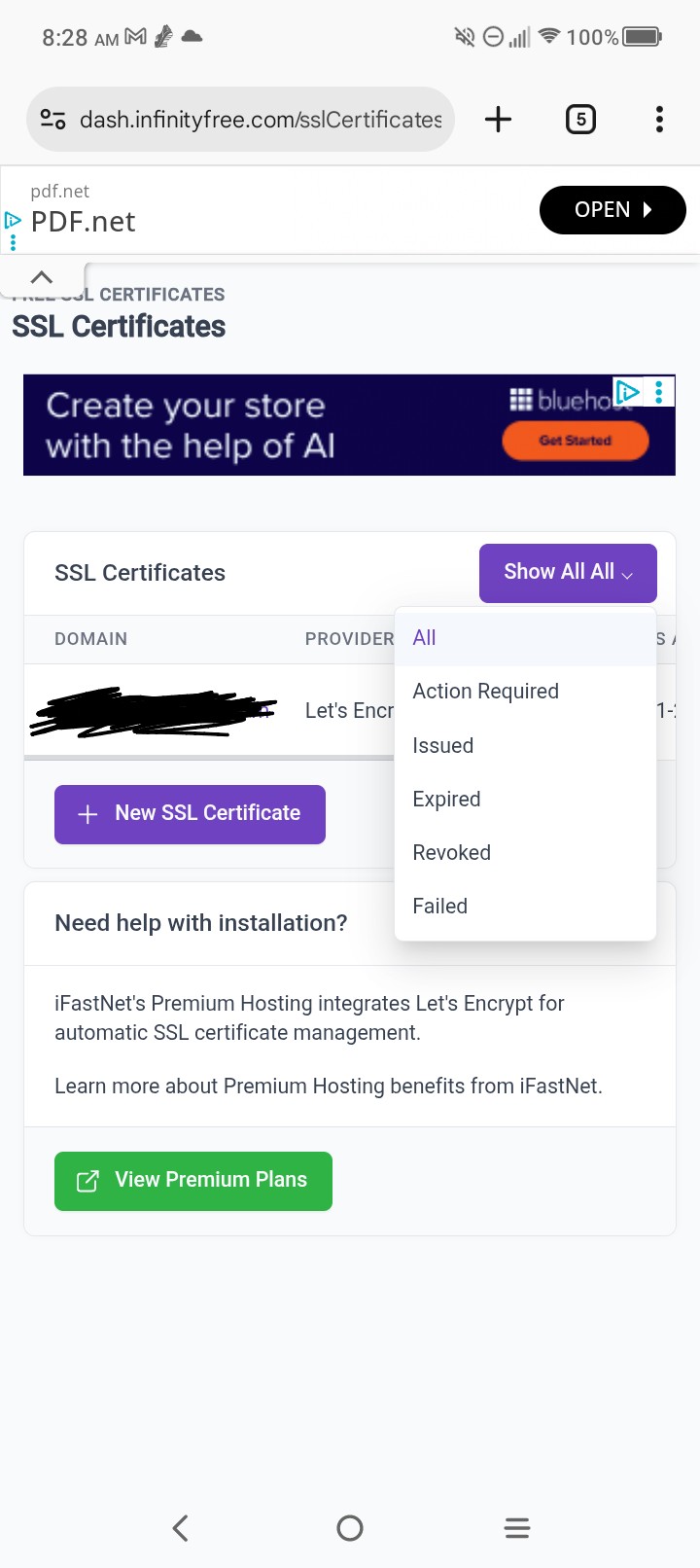The image size is (700, 1568).
Task: Select Expired in the filter dropdown
Action: [446, 800]
